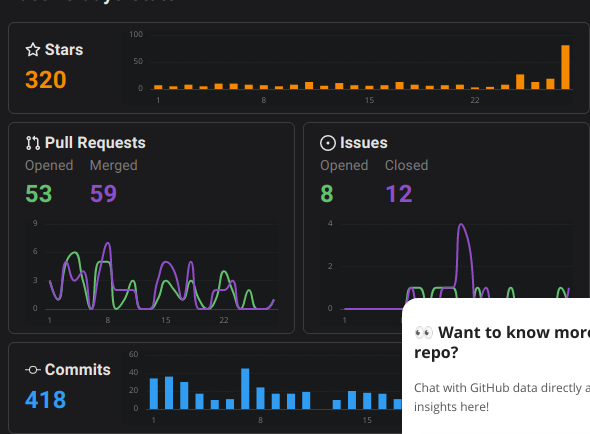Image resolution: width=590 pixels, height=434 pixels.
Task: Select the Commits heading
Action: 78,370
